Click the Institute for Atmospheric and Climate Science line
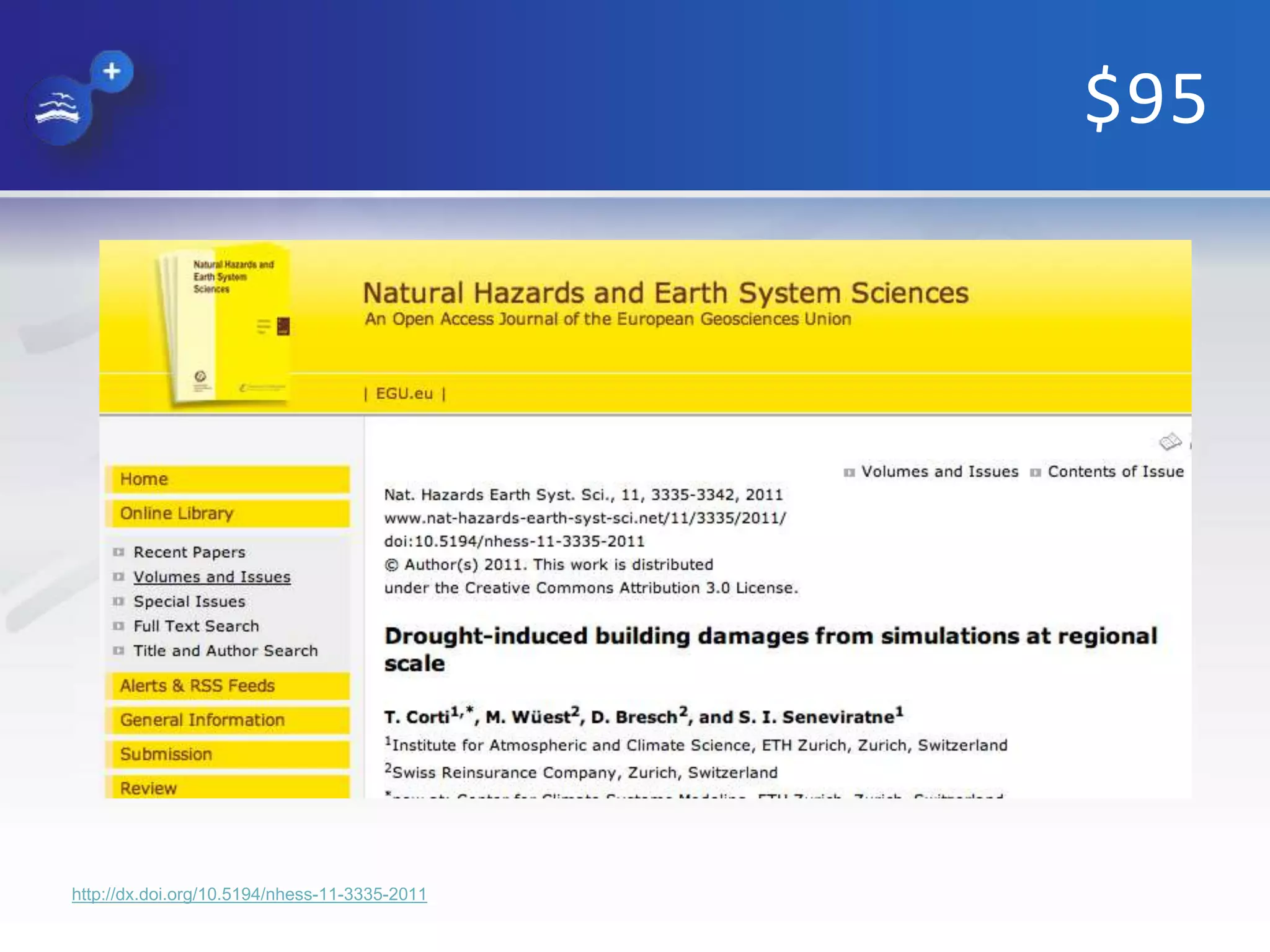The height and width of the screenshot is (952, 1270). point(696,744)
